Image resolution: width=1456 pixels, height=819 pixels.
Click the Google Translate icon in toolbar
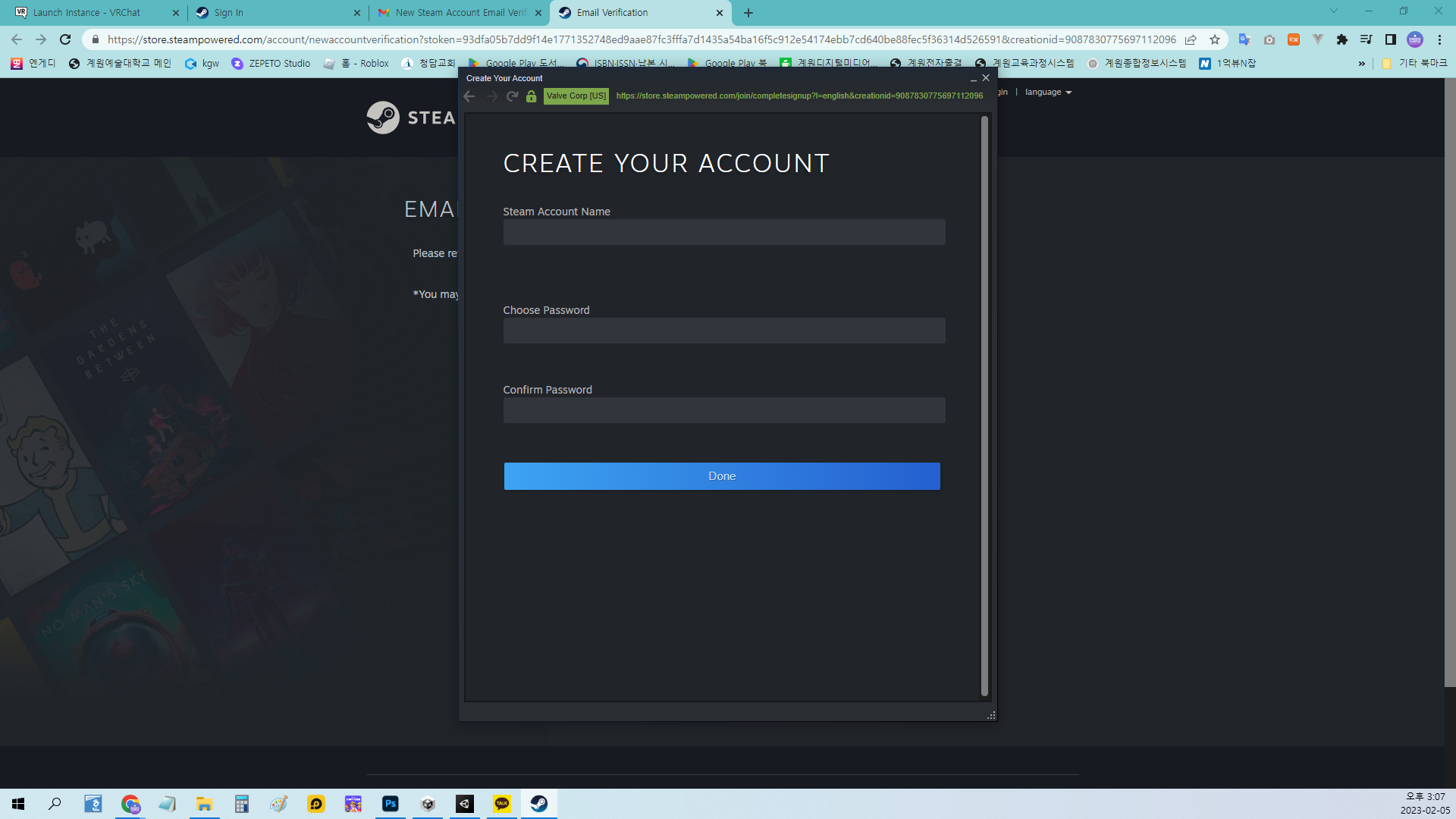pyautogui.click(x=1244, y=39)
